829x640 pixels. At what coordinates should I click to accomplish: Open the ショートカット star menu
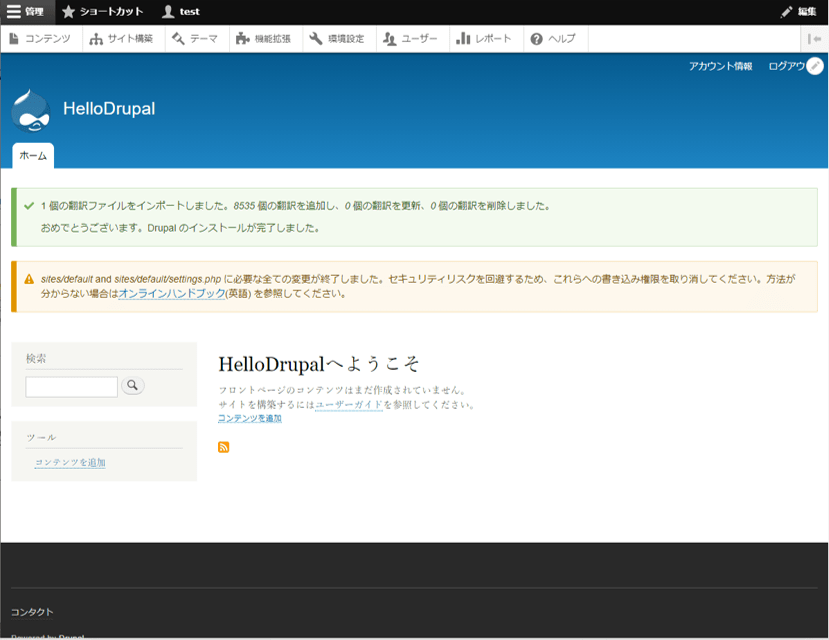click(x=102, y=12)
